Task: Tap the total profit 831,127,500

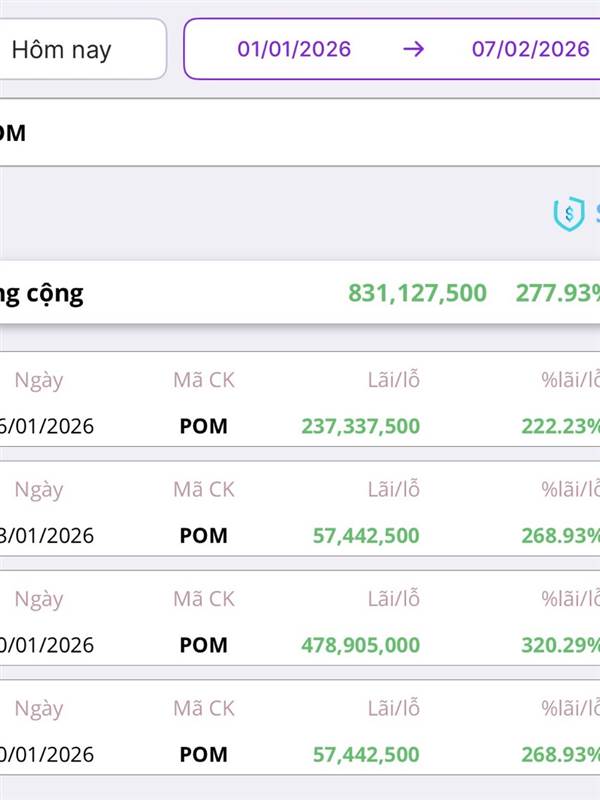Action: point(417,293)
